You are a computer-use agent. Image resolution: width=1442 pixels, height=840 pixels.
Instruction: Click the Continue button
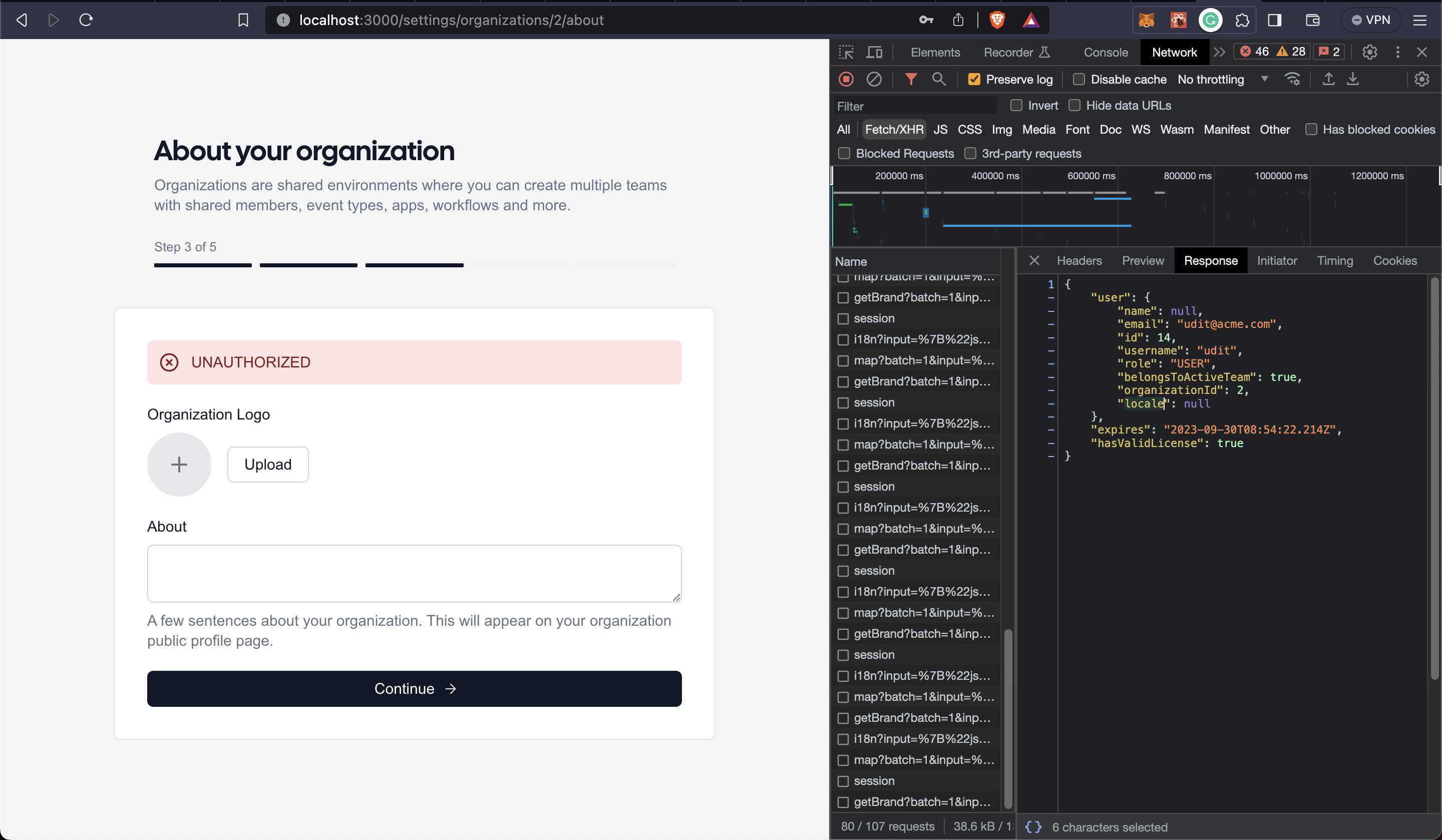point(414,688)
